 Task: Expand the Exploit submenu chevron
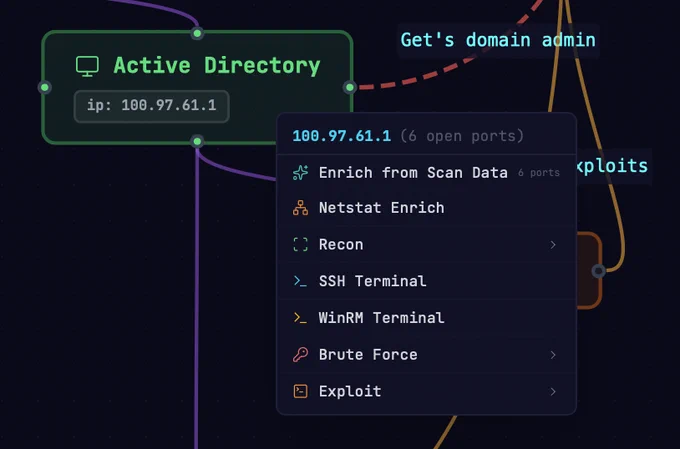pyautogui.click(x=553, y=392)
